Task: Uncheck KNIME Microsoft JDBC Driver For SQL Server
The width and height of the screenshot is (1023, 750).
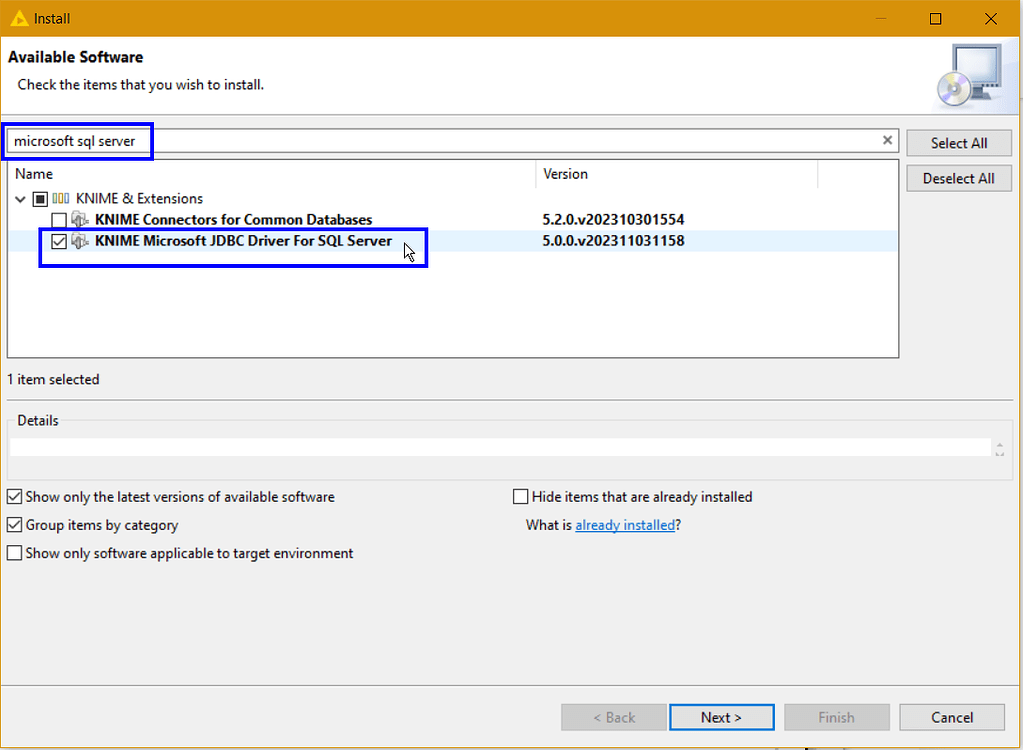Action: [58, 240]
